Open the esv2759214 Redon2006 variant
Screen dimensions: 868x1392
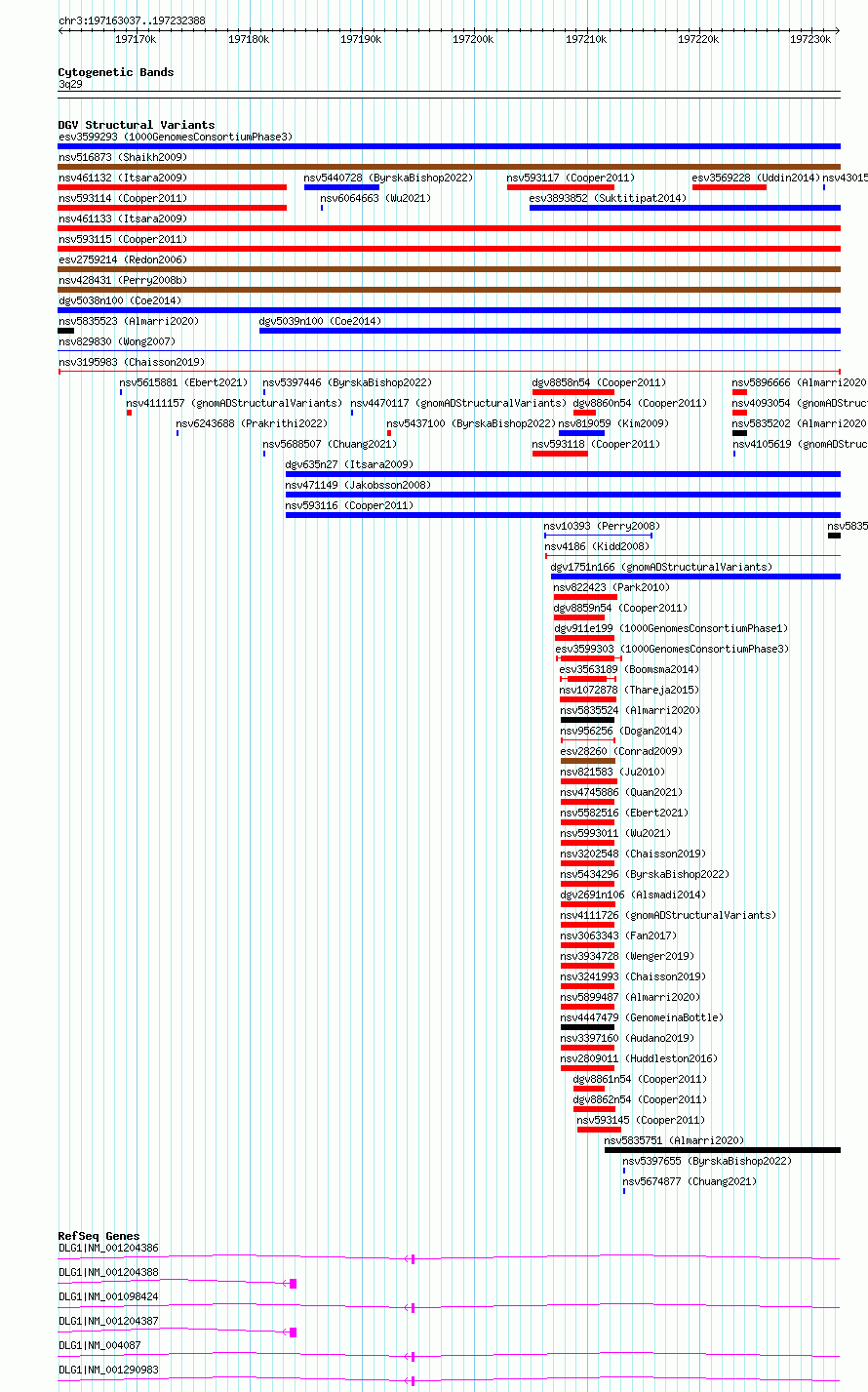[x=449, y=269]
